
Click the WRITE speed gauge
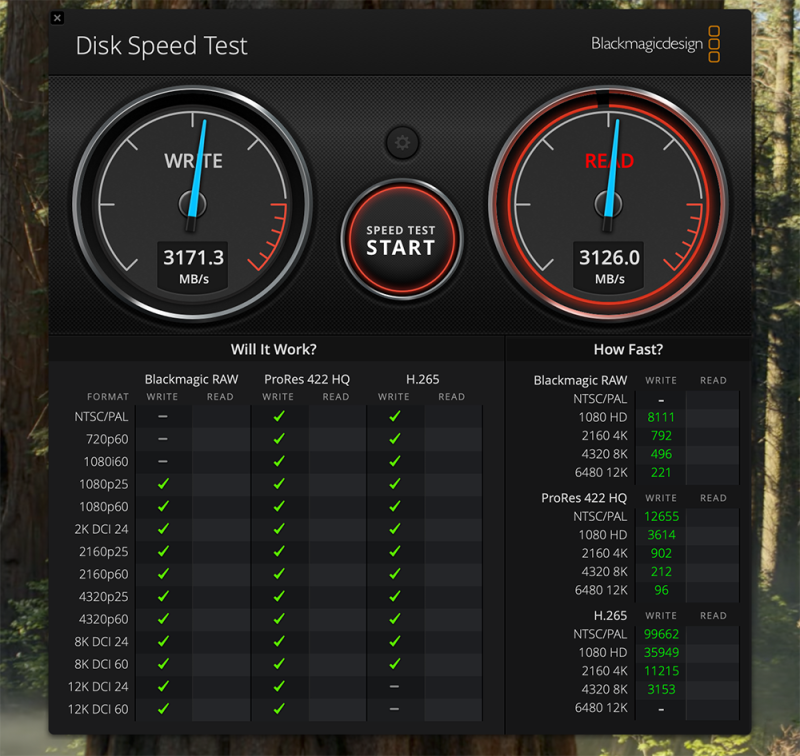point(192,204)
